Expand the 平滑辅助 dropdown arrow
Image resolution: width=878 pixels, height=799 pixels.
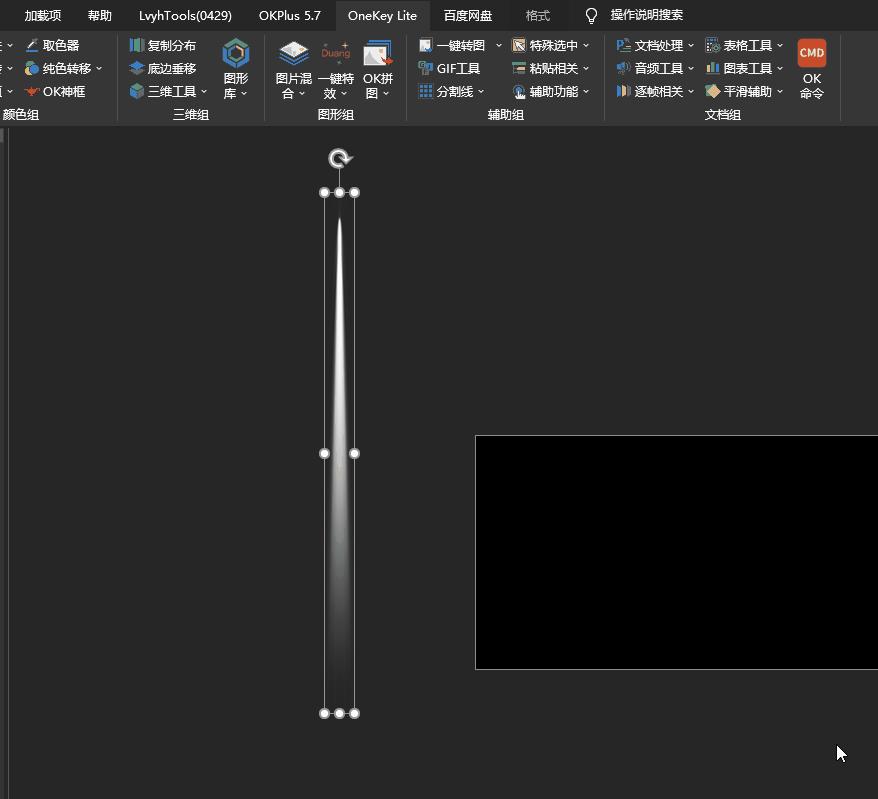point(779,91)
